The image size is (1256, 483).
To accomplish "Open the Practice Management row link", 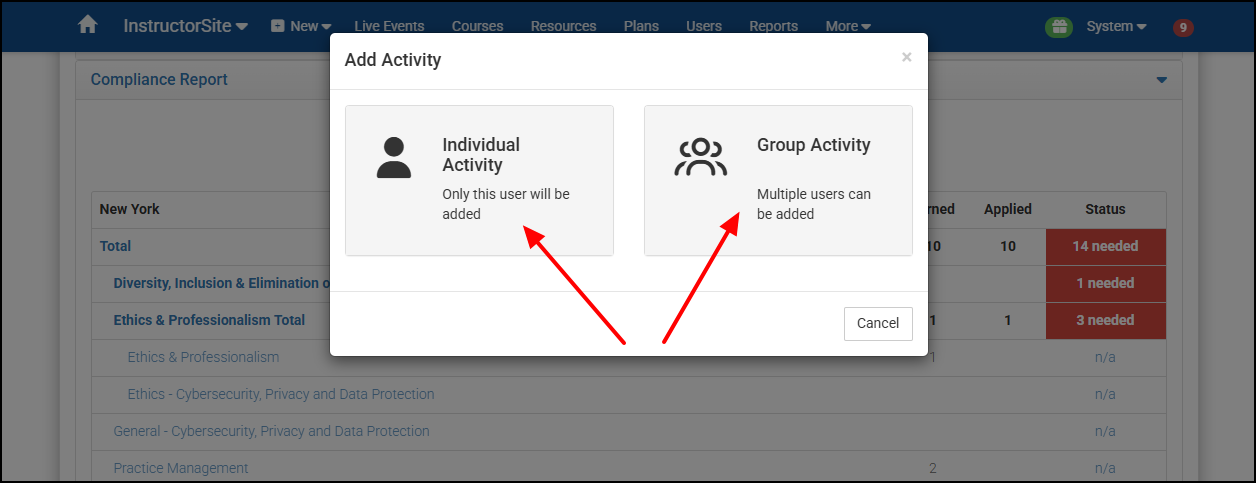I will coord(181,468).
